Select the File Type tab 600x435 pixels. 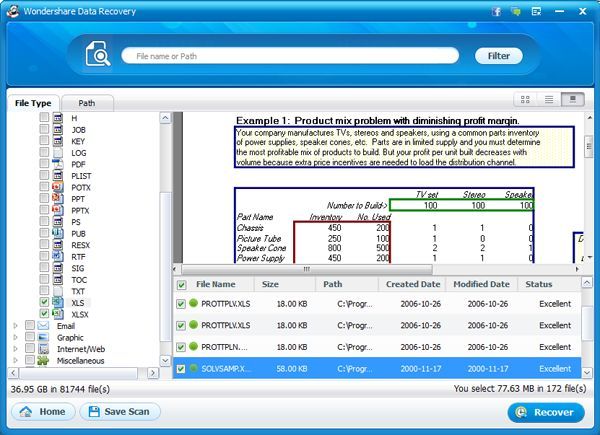click(x=33, y=103)
